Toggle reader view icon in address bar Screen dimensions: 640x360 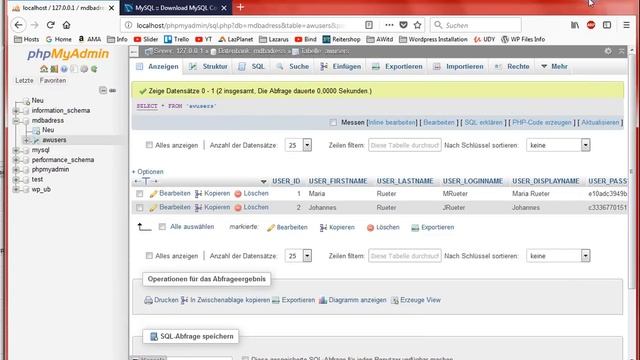369,25
